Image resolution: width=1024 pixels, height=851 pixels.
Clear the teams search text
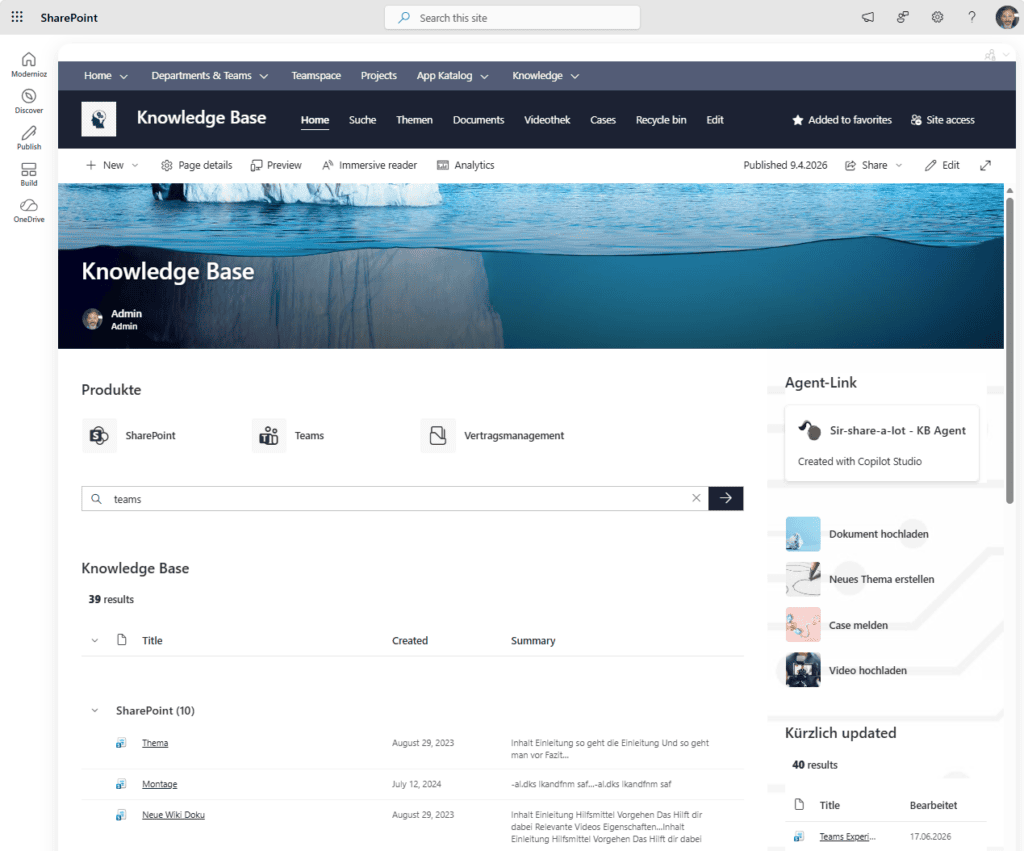coord(696,498)
